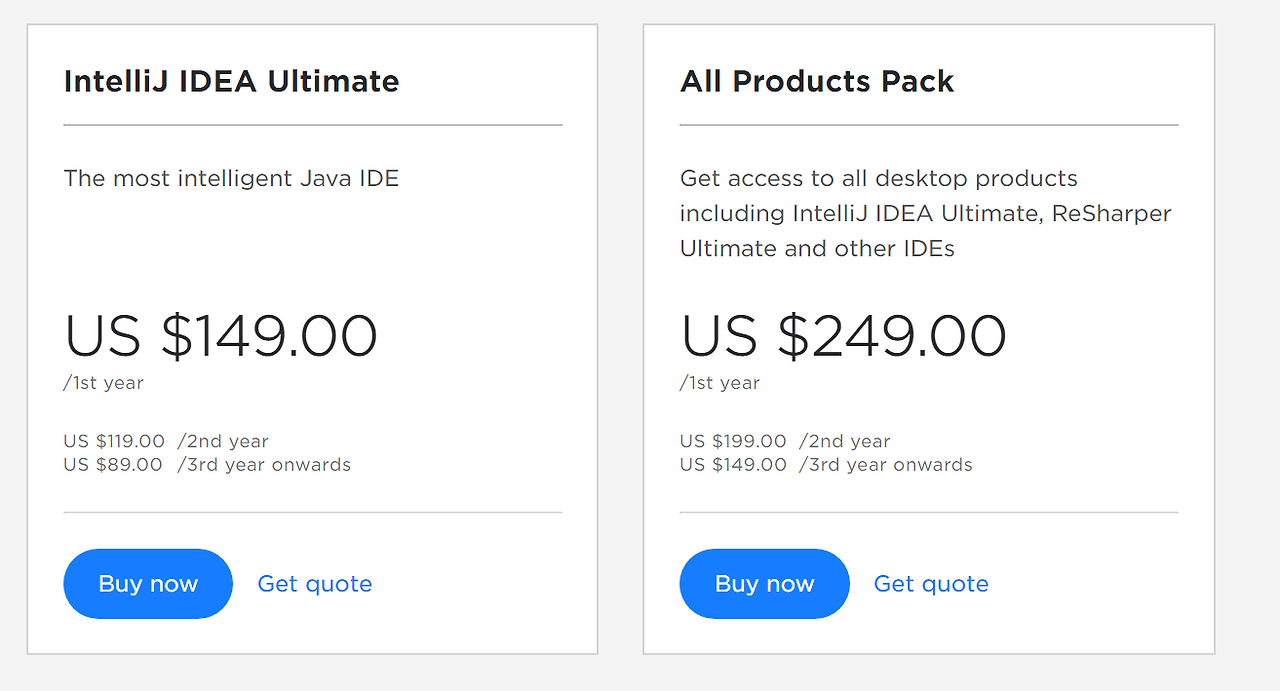1280x691 pixels.
Task: Click the US $89.00 3rd year onwards price
Action: (113, 465)
